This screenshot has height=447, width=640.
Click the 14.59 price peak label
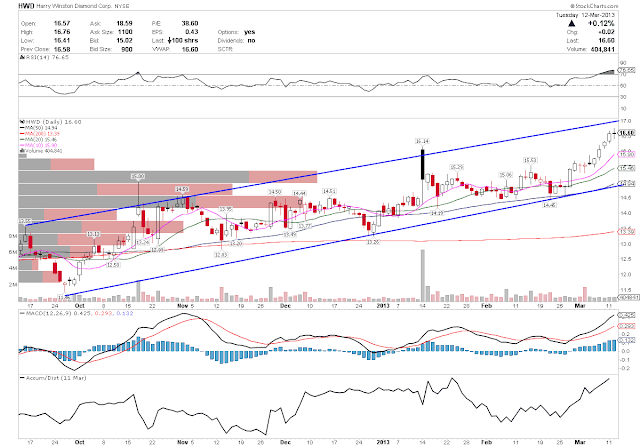182,189
